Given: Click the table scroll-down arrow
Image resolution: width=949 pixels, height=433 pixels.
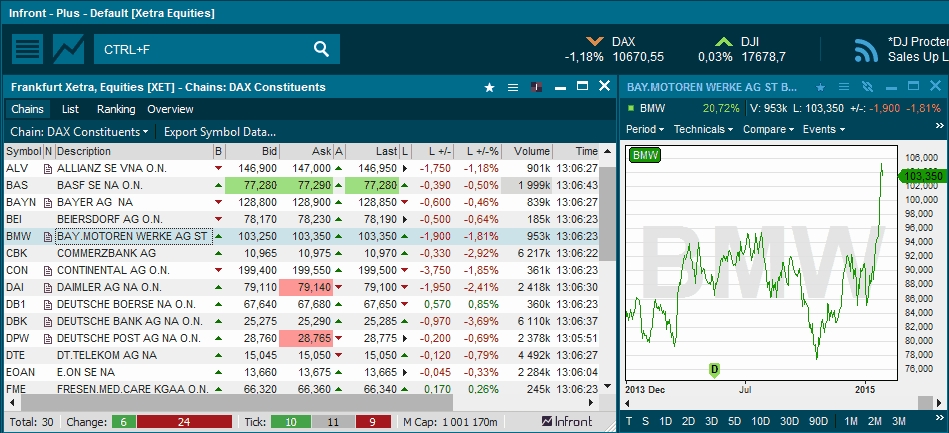Looking at the screenshot, I should 607,386.
